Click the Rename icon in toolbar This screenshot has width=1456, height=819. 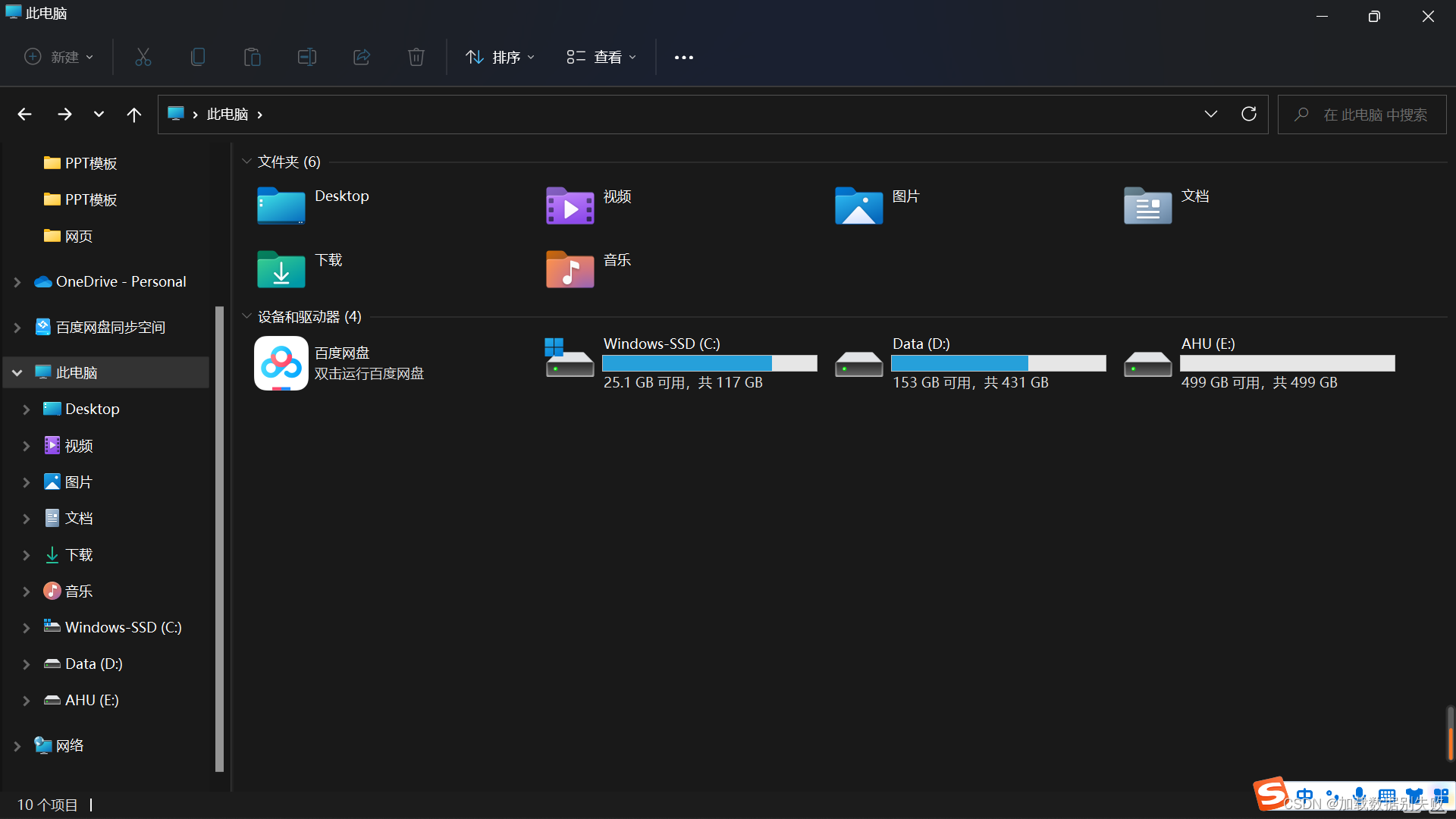[307, 57]
